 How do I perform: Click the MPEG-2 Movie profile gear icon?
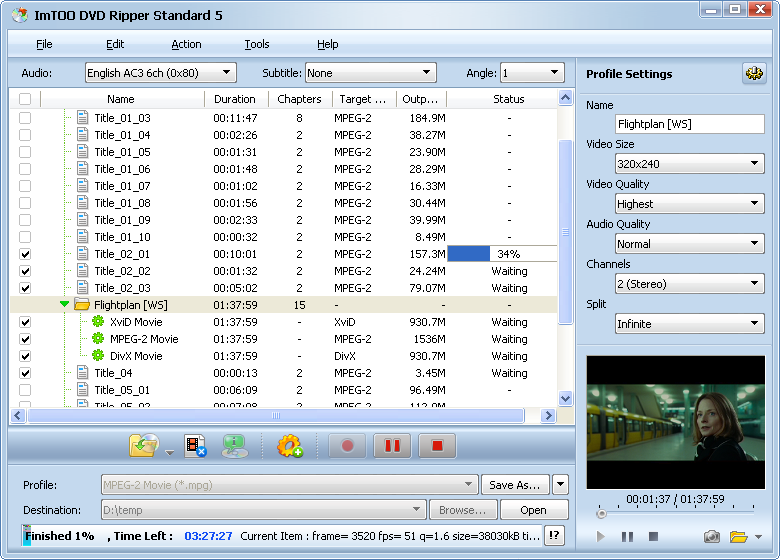coord(98,339)
